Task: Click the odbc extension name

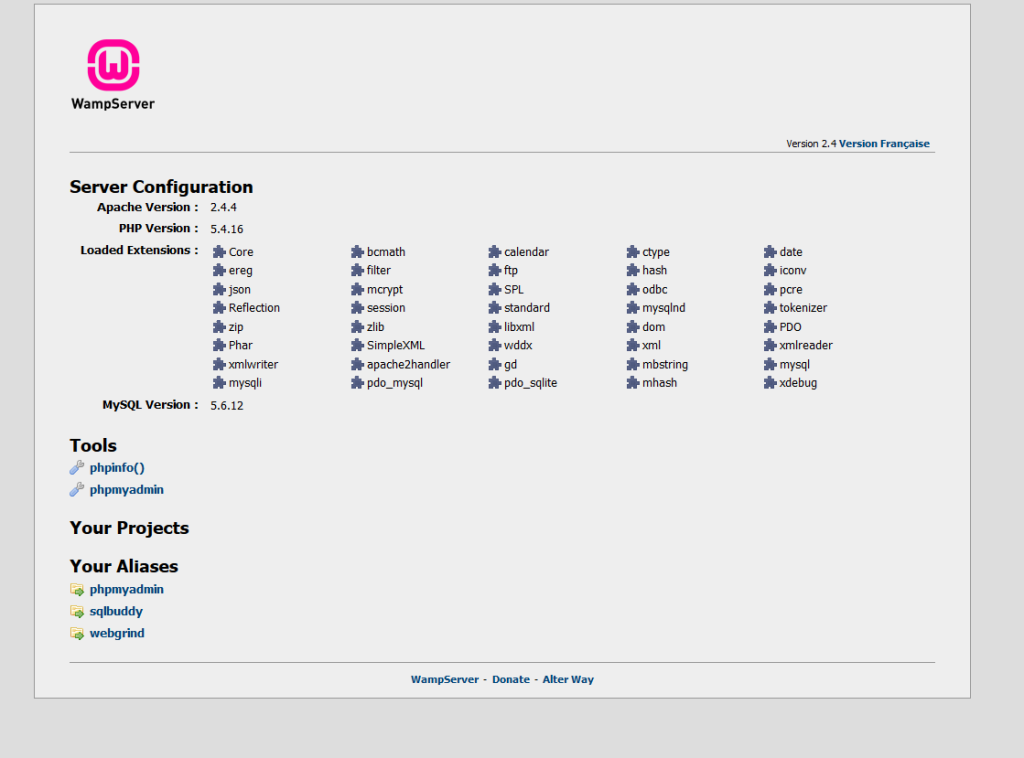Action: 655,289
